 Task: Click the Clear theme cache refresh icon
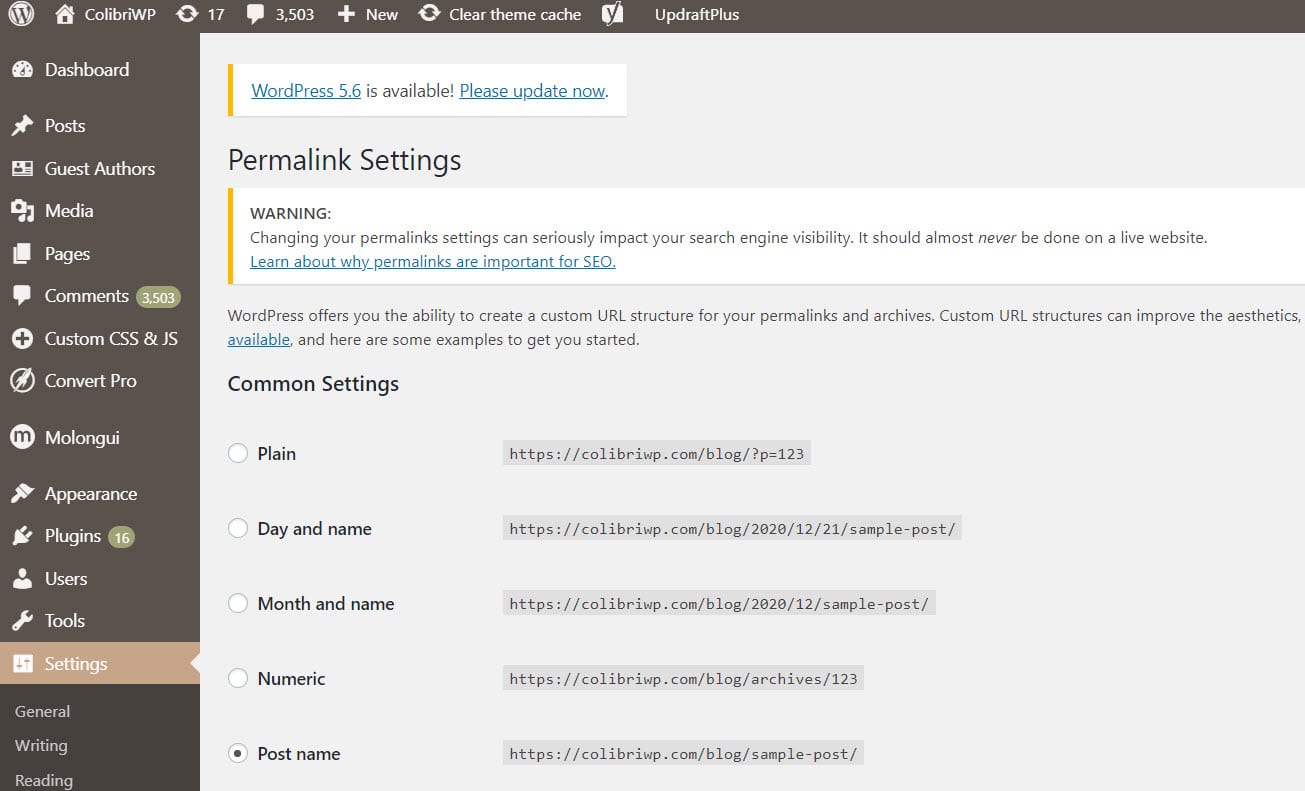(429, 15)
